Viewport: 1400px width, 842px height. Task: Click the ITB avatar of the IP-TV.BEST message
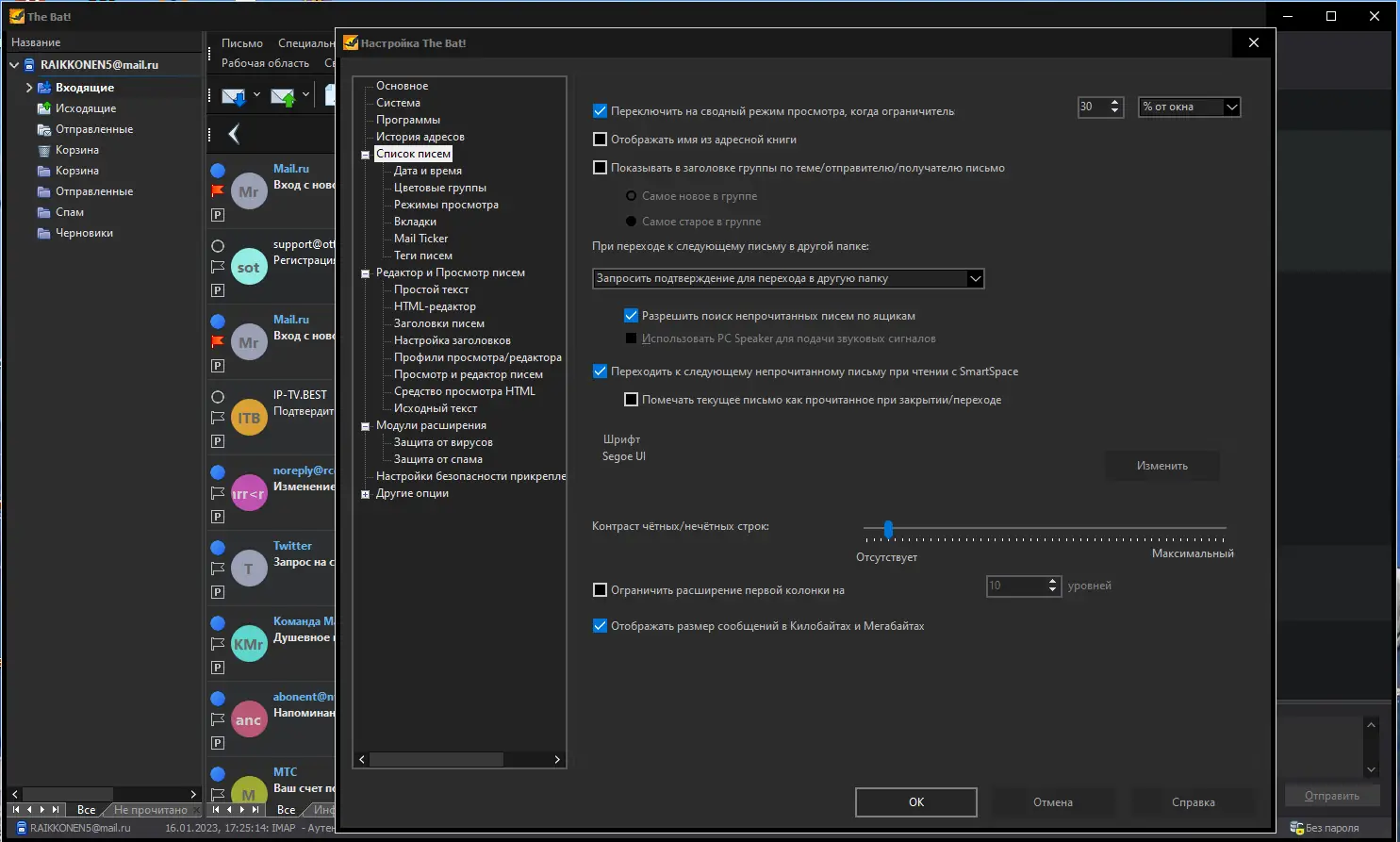(x=249, y=418)
